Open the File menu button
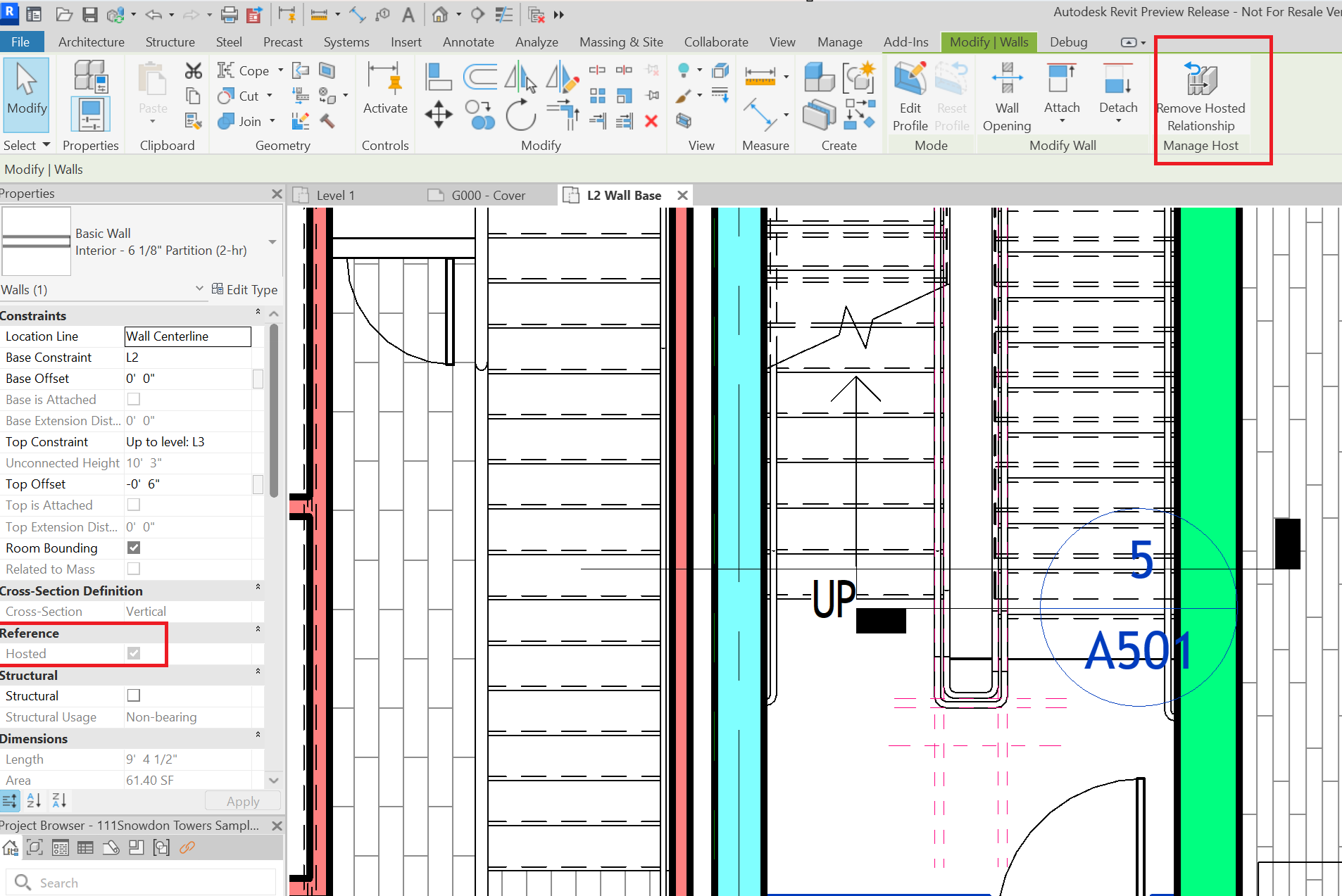The width and height of the screenshot is (1342, 896). pos(20,42)
